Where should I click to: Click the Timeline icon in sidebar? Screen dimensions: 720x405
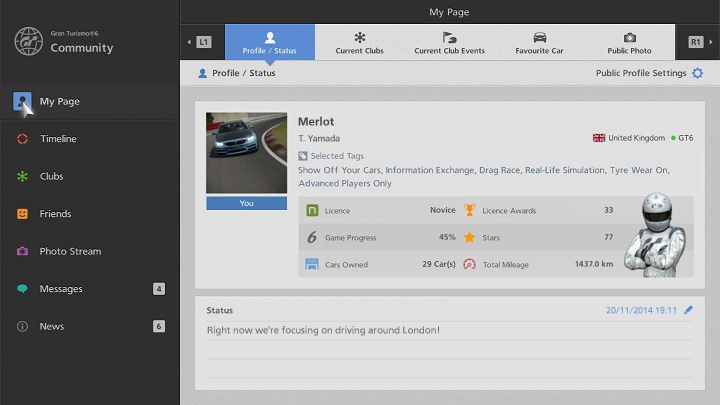pos(22,139)
